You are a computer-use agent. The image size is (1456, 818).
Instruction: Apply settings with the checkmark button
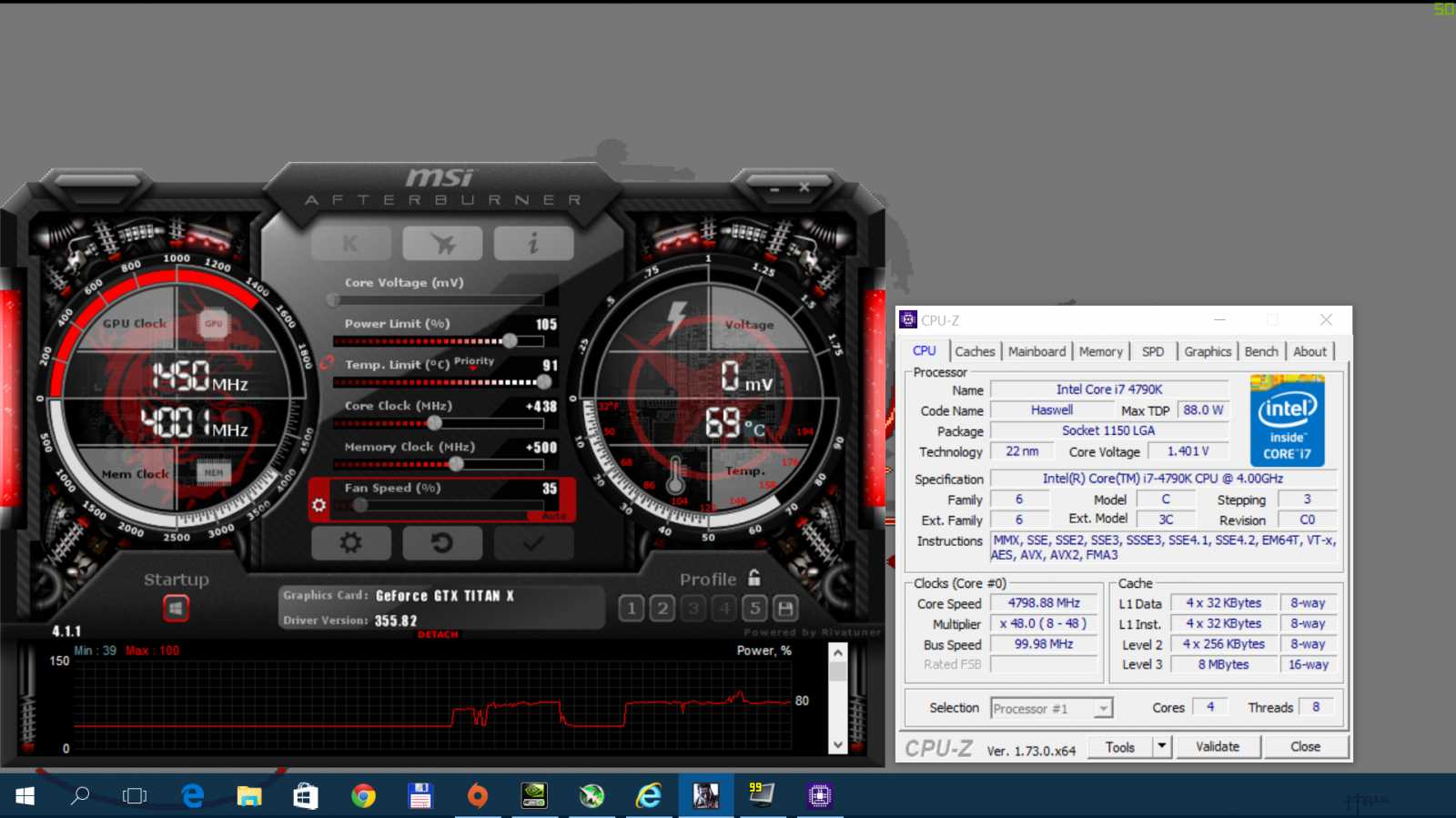tap(533, 543)
